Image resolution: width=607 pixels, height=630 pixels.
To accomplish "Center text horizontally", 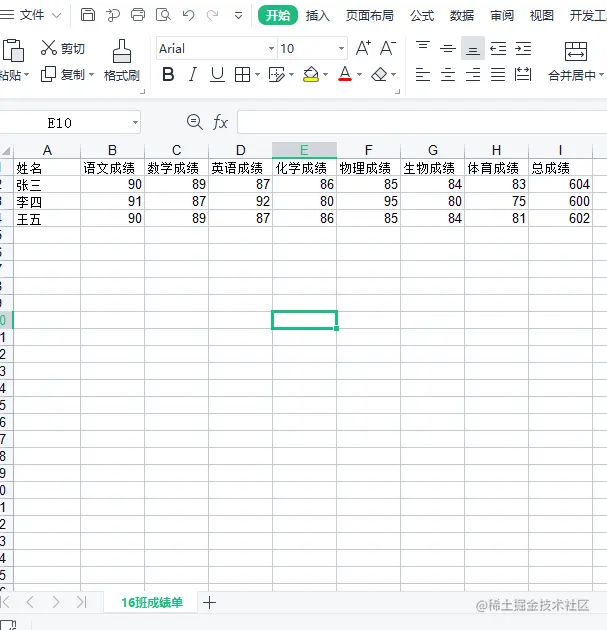I will pos(448,74).
